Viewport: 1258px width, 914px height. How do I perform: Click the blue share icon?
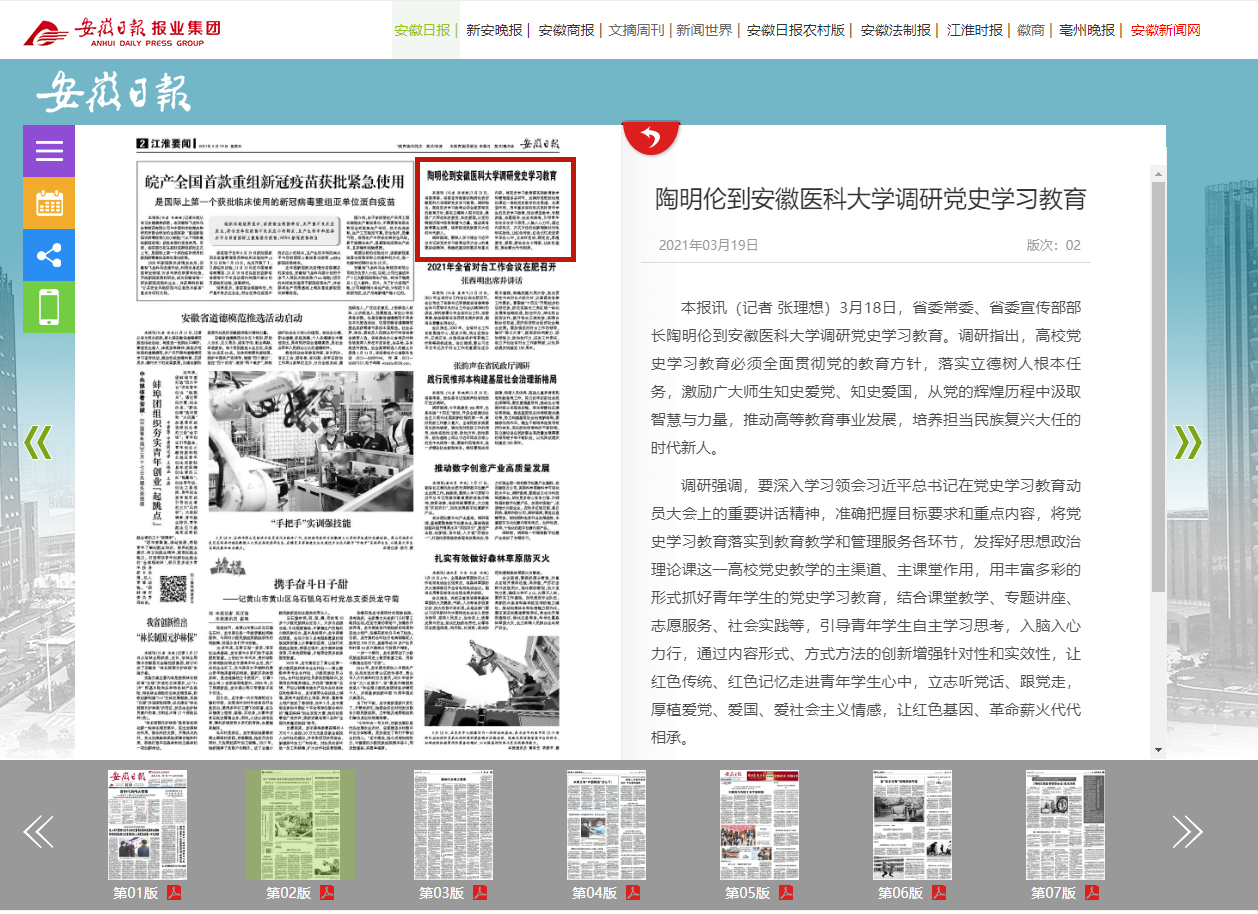49,255
